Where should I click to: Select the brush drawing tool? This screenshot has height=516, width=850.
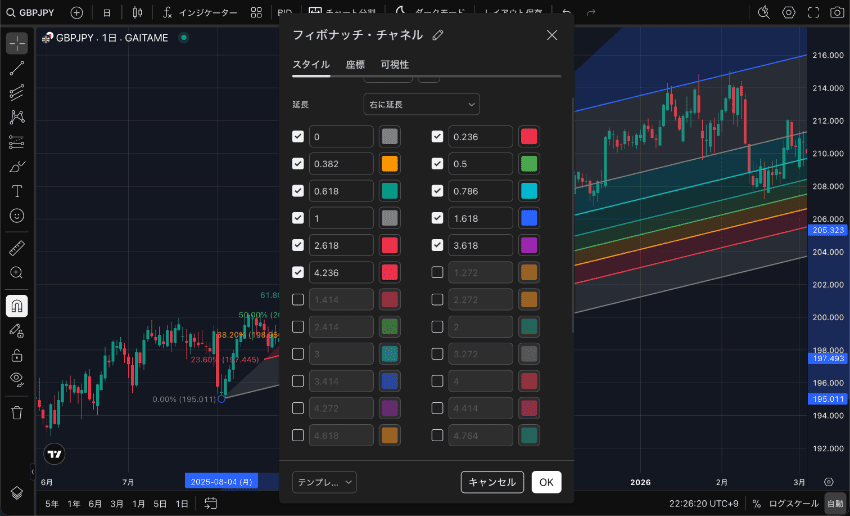17,166
